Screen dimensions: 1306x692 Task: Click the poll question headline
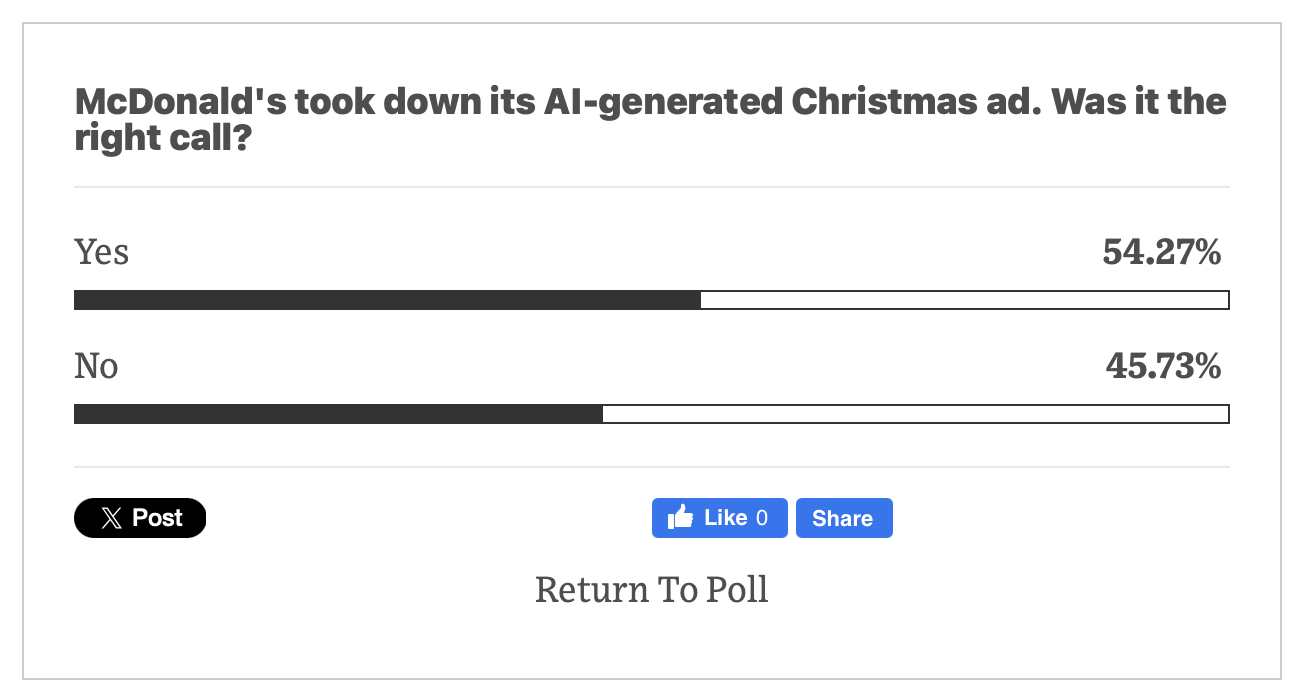(x=649, y=118)
